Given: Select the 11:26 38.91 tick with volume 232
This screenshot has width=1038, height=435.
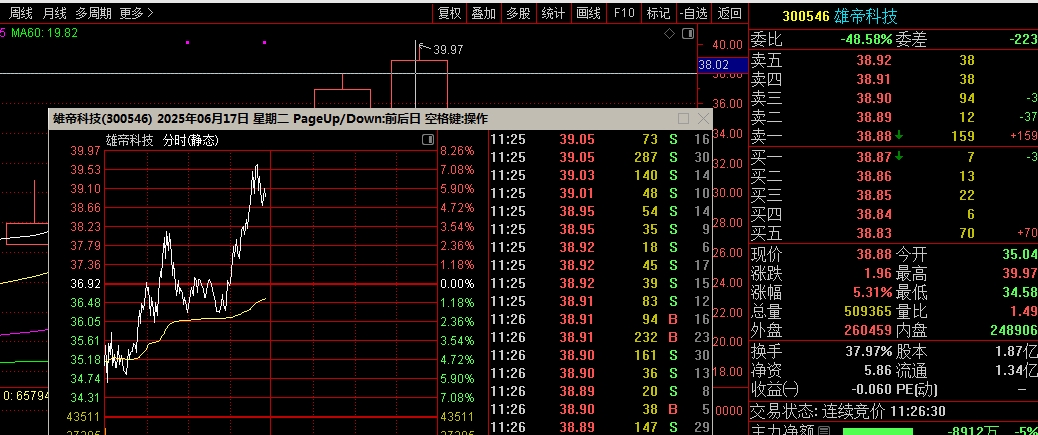Looking at the screenshot, I should tap(600, 337).
